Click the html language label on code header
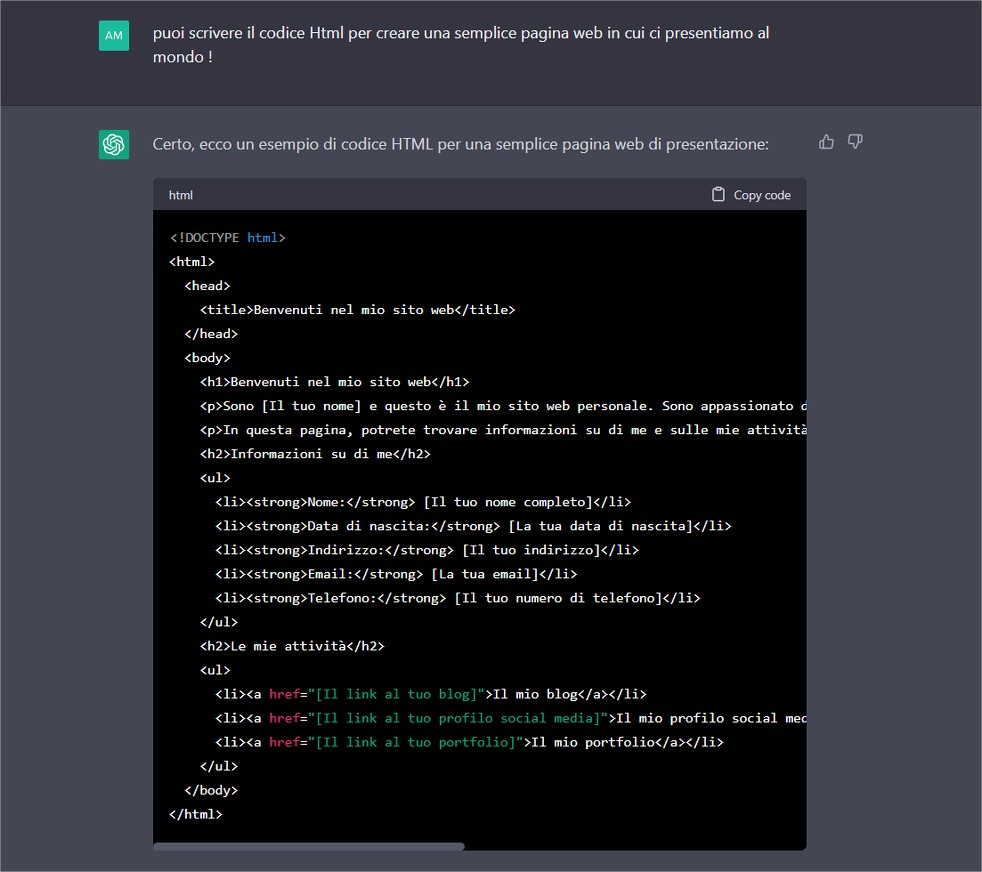The image size is (982, 872). tap(180, 194)
